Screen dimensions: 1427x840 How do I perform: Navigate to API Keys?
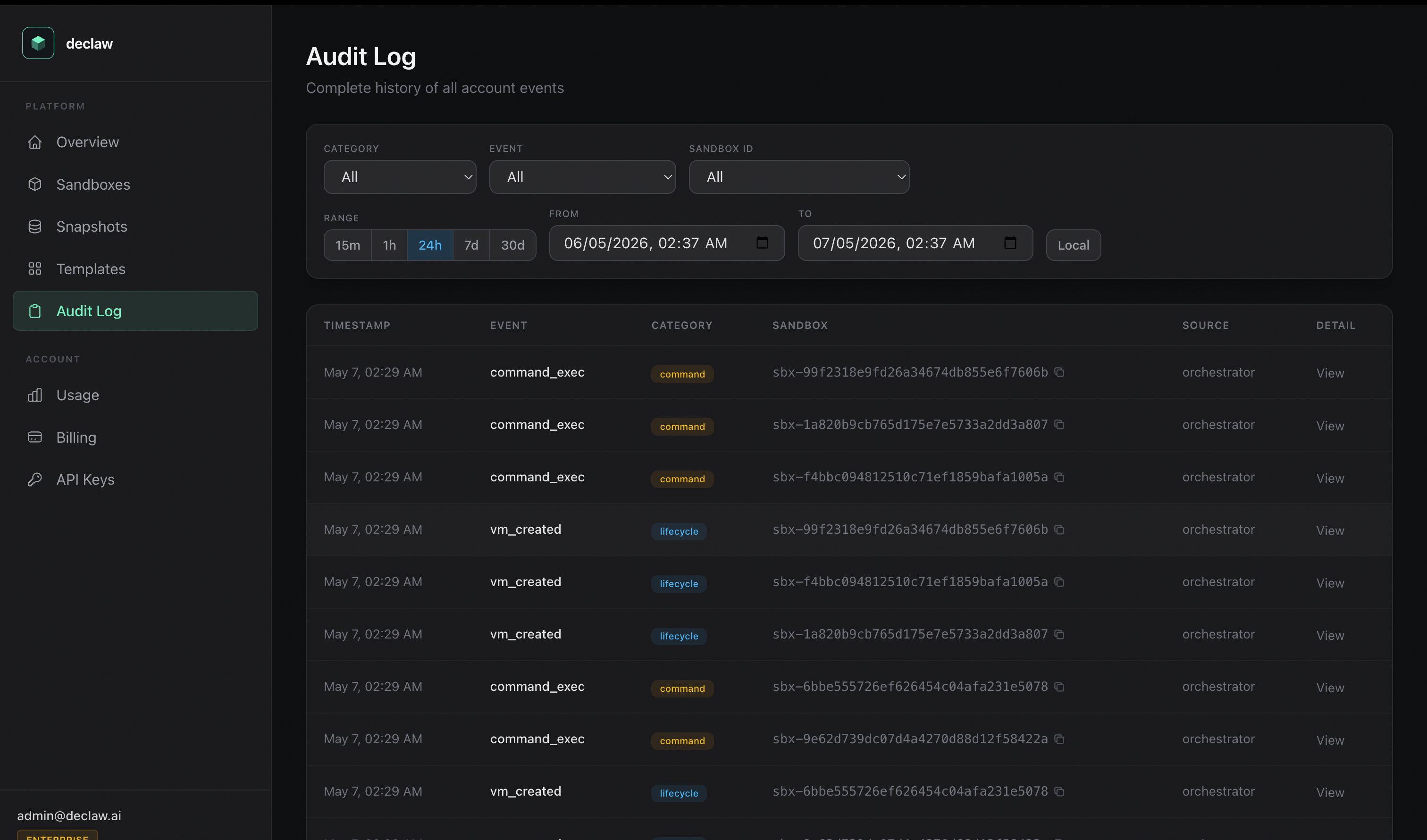pyautogui.click(x=135, y=480)
